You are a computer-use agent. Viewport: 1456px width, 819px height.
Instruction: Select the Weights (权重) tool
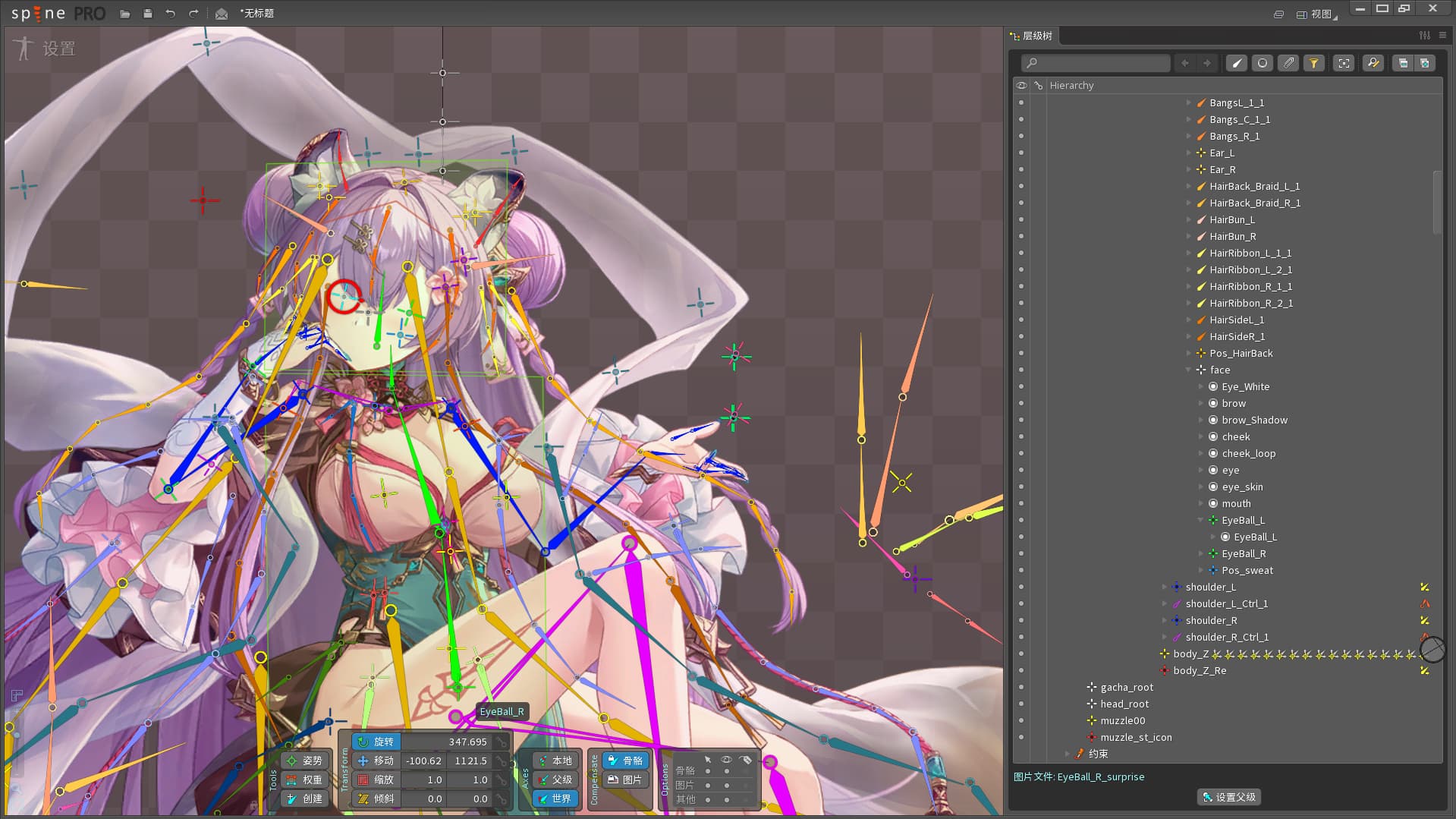(x=304, y=780)
